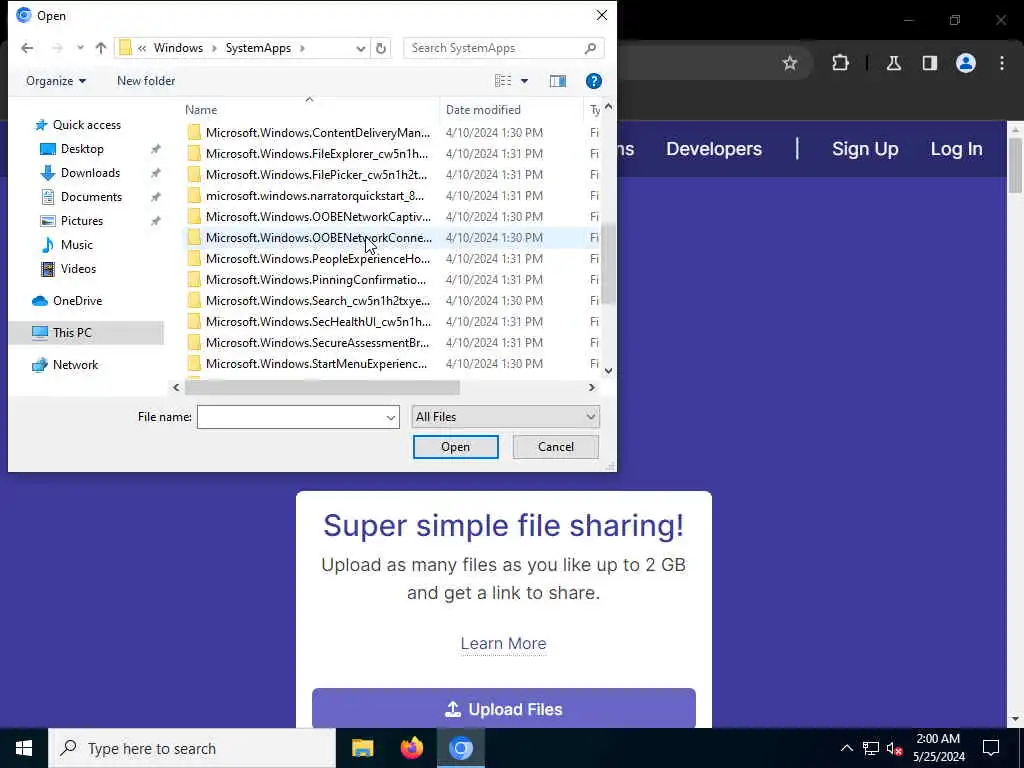
Task: Open Videos in navigation pane
Action: click(x=78, y=269)
